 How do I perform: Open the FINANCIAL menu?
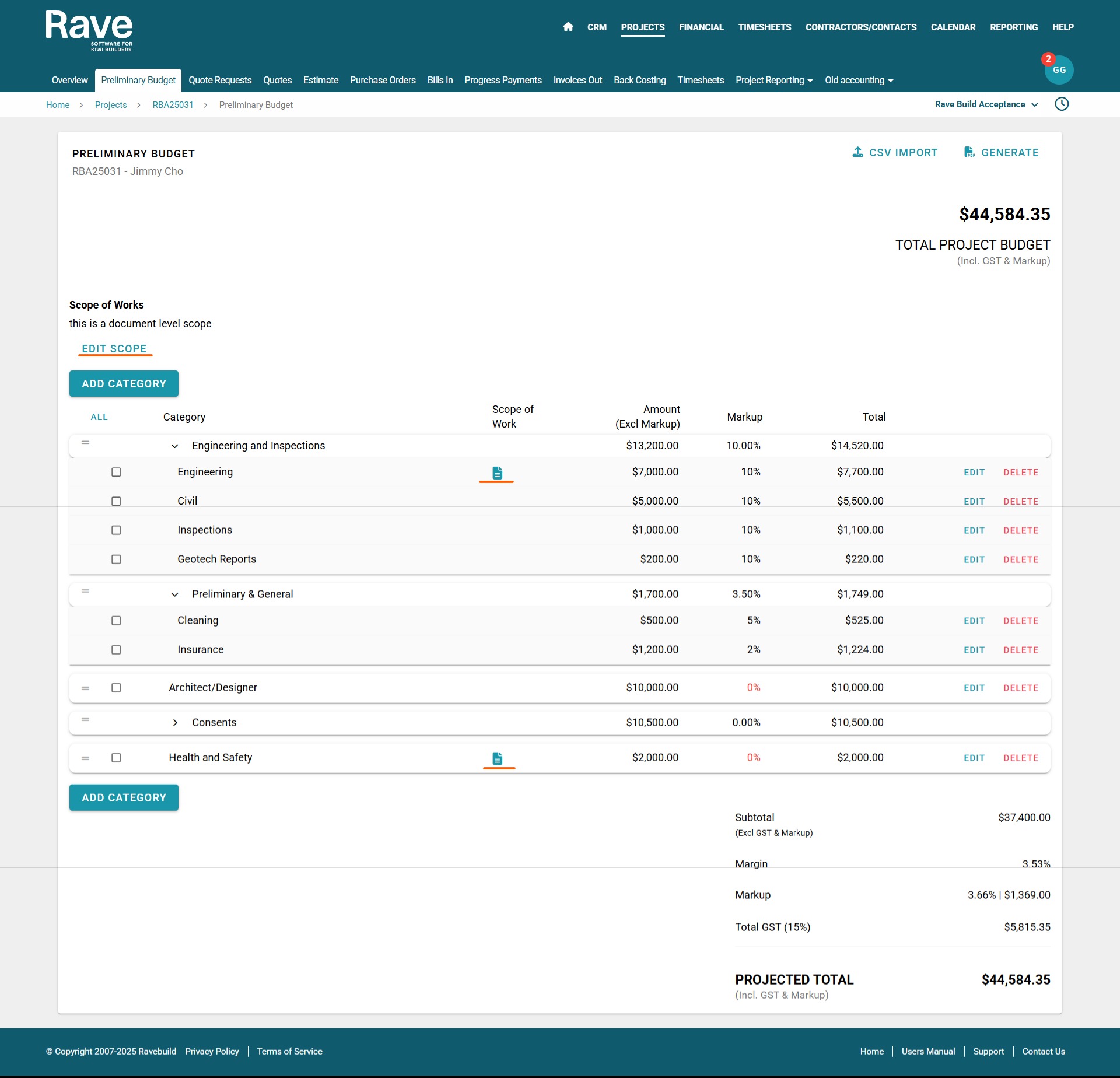pyautogui.click(x=701, y=27)
